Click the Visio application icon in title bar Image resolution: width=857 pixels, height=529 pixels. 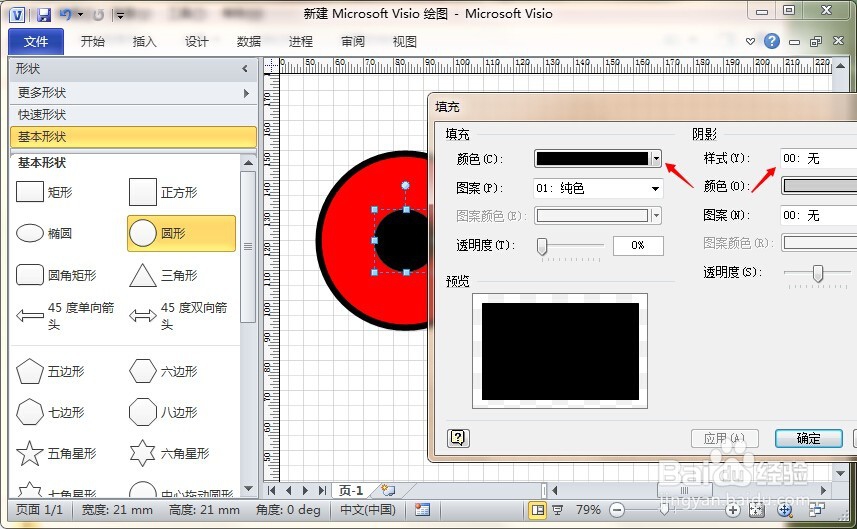pyautogui.click(x=17, y=14)
